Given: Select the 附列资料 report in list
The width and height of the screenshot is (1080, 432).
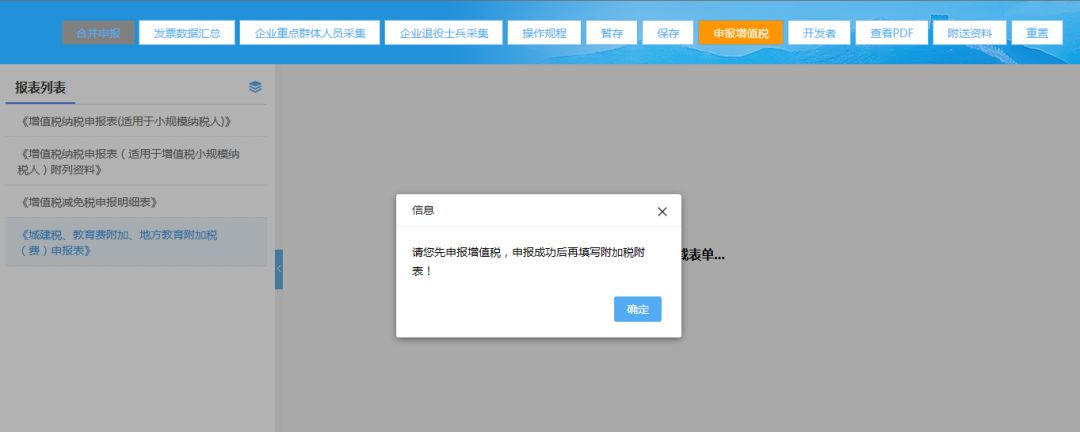Looking at the screenshot, I should pos(130,161).
